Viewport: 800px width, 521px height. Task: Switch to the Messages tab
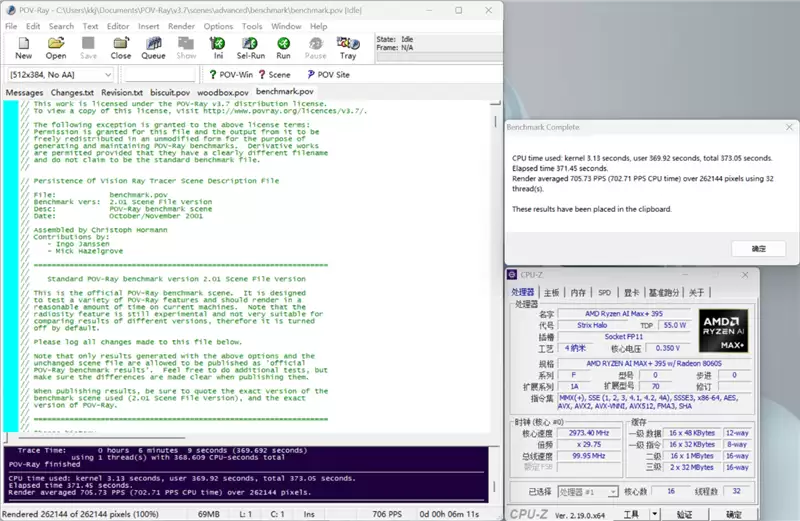pyautogui.click(x=24, y=92)
